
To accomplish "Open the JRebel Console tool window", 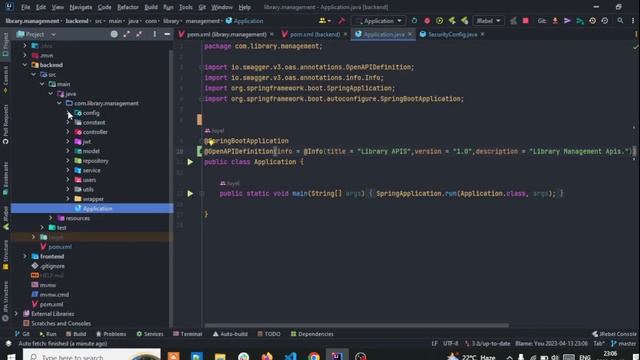I will pos(614,334).
